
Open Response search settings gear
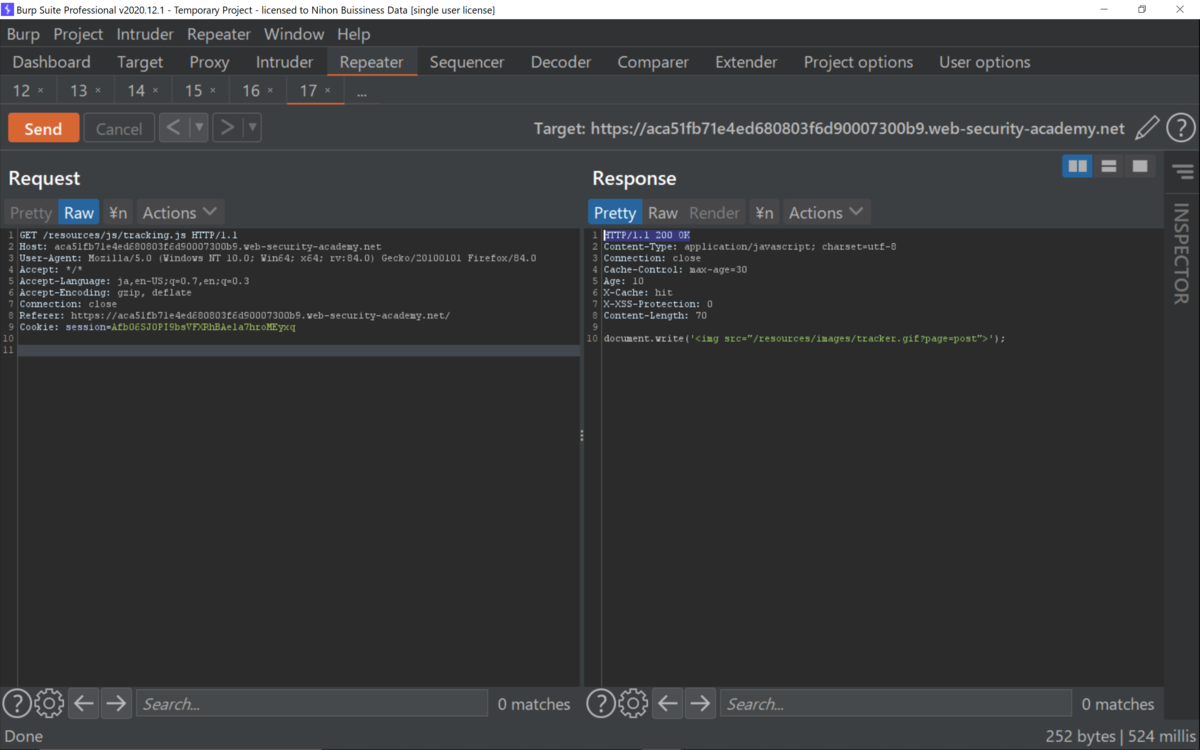coord(633,704)
